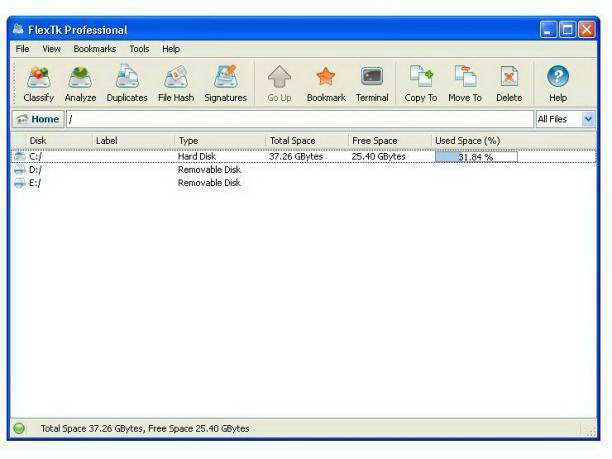Click the status bar space summary text

pyautogui.click(x=145, y=429)
